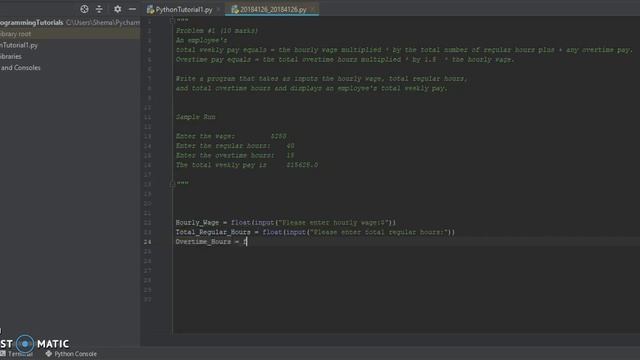
Task: Click the 'Write a program that takes' line
Action: tap(322, 78)
